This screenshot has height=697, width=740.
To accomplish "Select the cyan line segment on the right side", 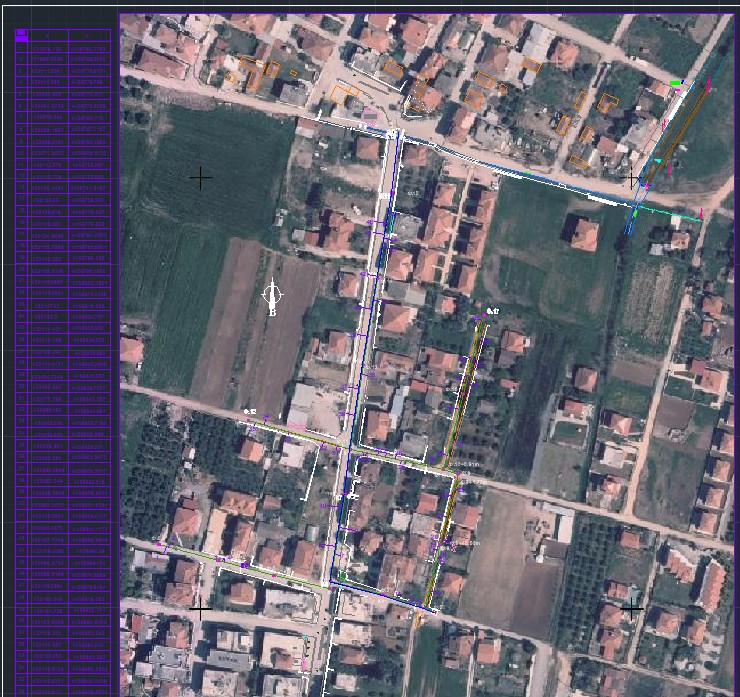I will click(x=670, y=214).
